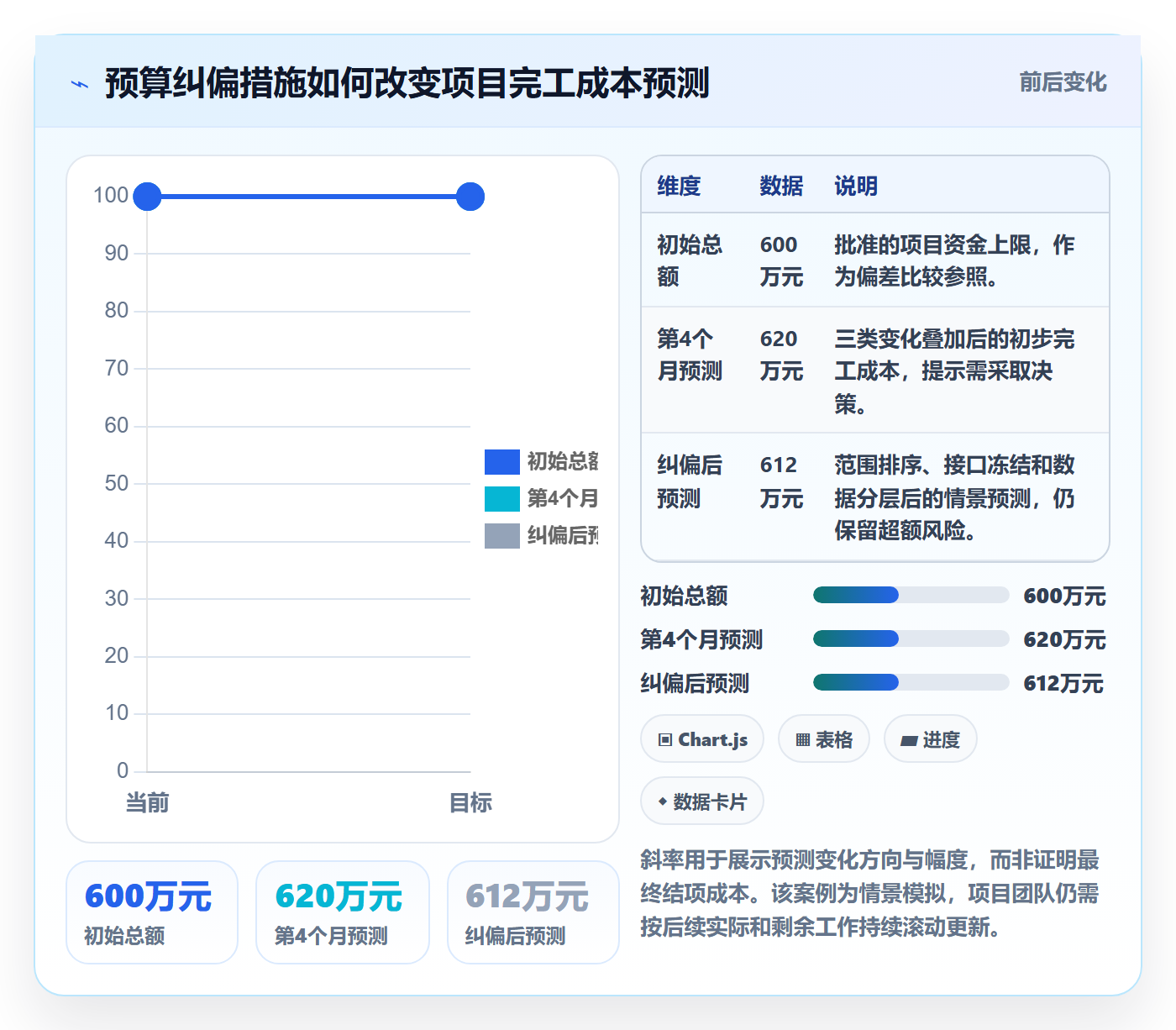The height and width of the screenshot is (1030, 1176).
Task: Select the 612万元 纠偏后预测 stat card
Action: (533, 912)
